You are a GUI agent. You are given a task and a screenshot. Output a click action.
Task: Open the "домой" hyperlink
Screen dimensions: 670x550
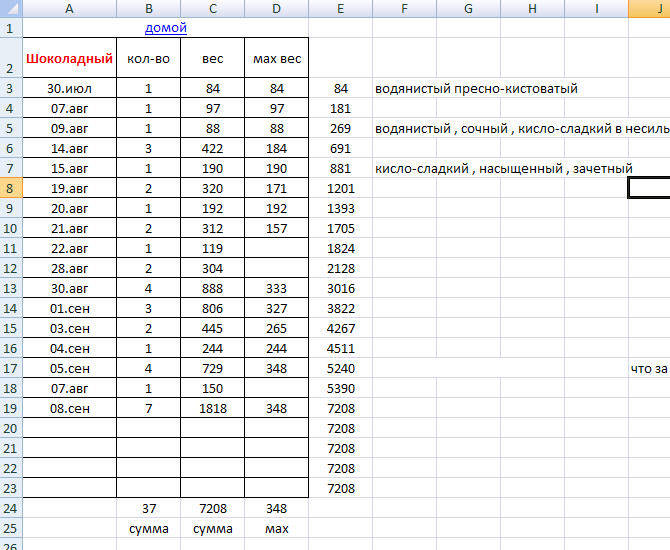(166, 27)
